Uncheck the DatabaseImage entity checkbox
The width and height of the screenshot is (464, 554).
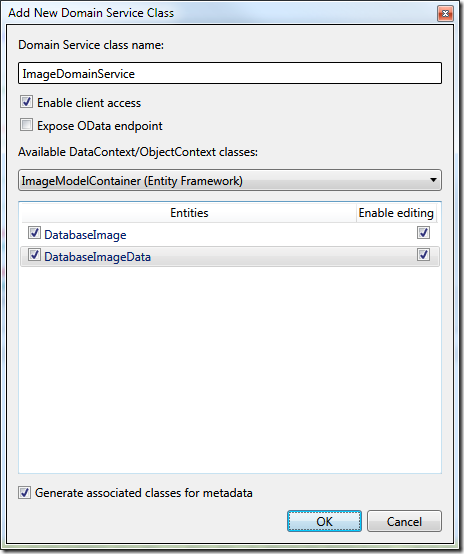click(x=34, y=233)
